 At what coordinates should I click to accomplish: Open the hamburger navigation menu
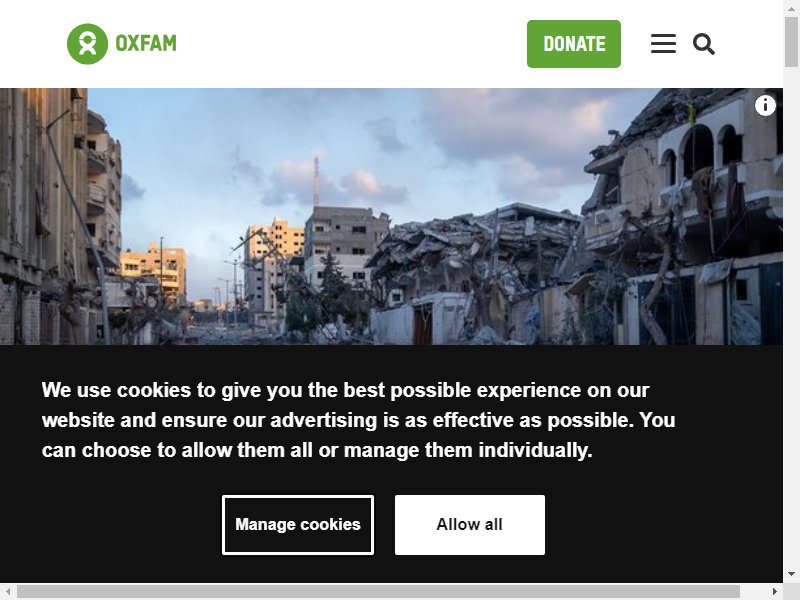coord(663,44)
